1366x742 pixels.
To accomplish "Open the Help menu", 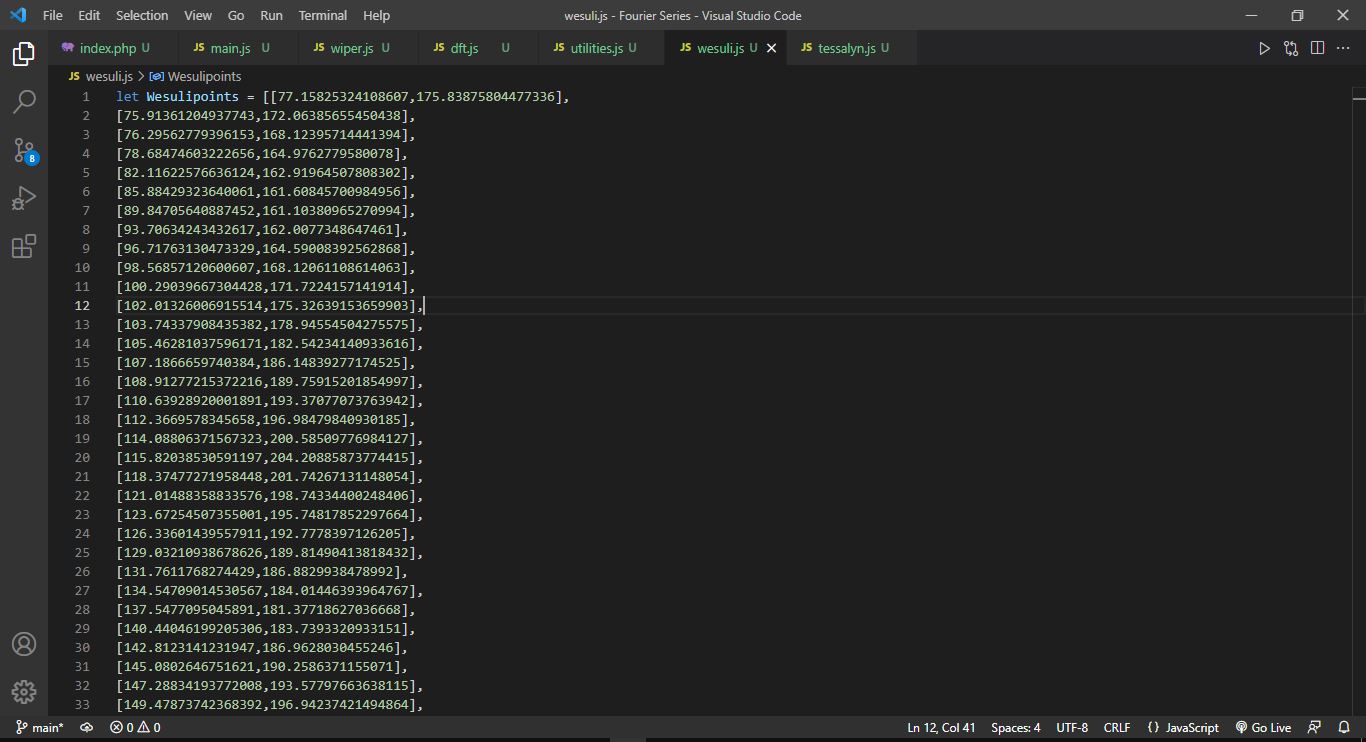I will tap(377, 15).
